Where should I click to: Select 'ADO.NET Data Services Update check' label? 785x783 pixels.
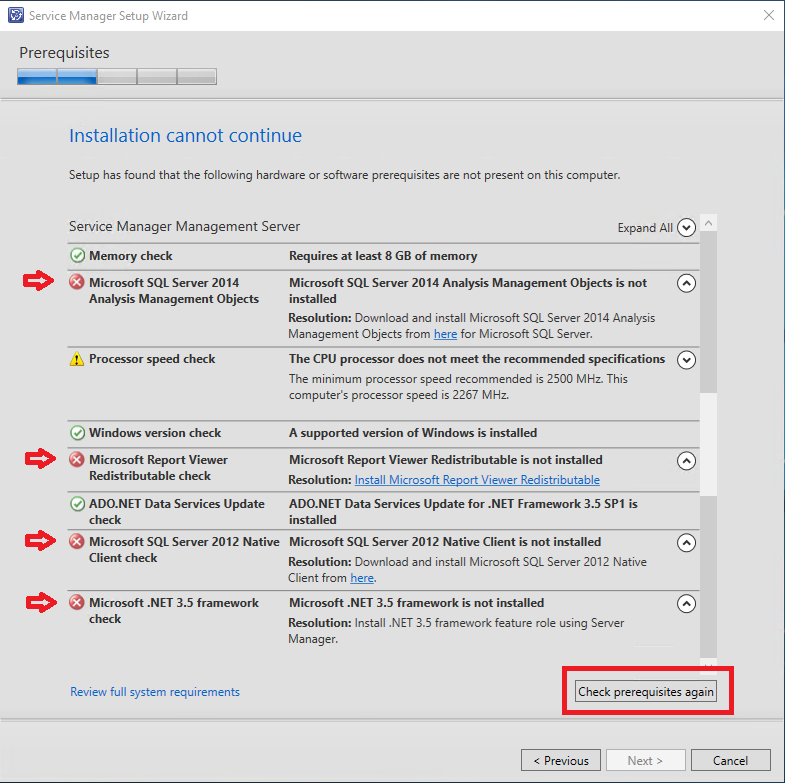pyautogui.click(x=177, y=512)
